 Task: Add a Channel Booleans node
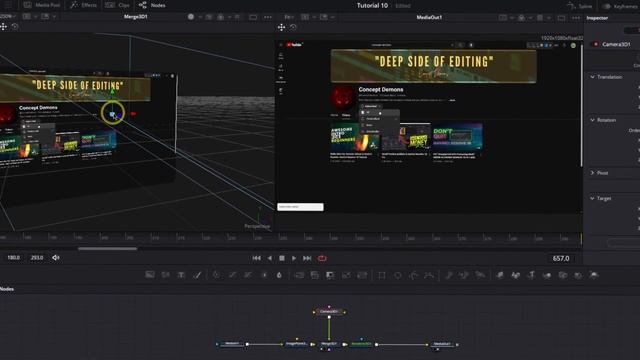click(315, 275)
